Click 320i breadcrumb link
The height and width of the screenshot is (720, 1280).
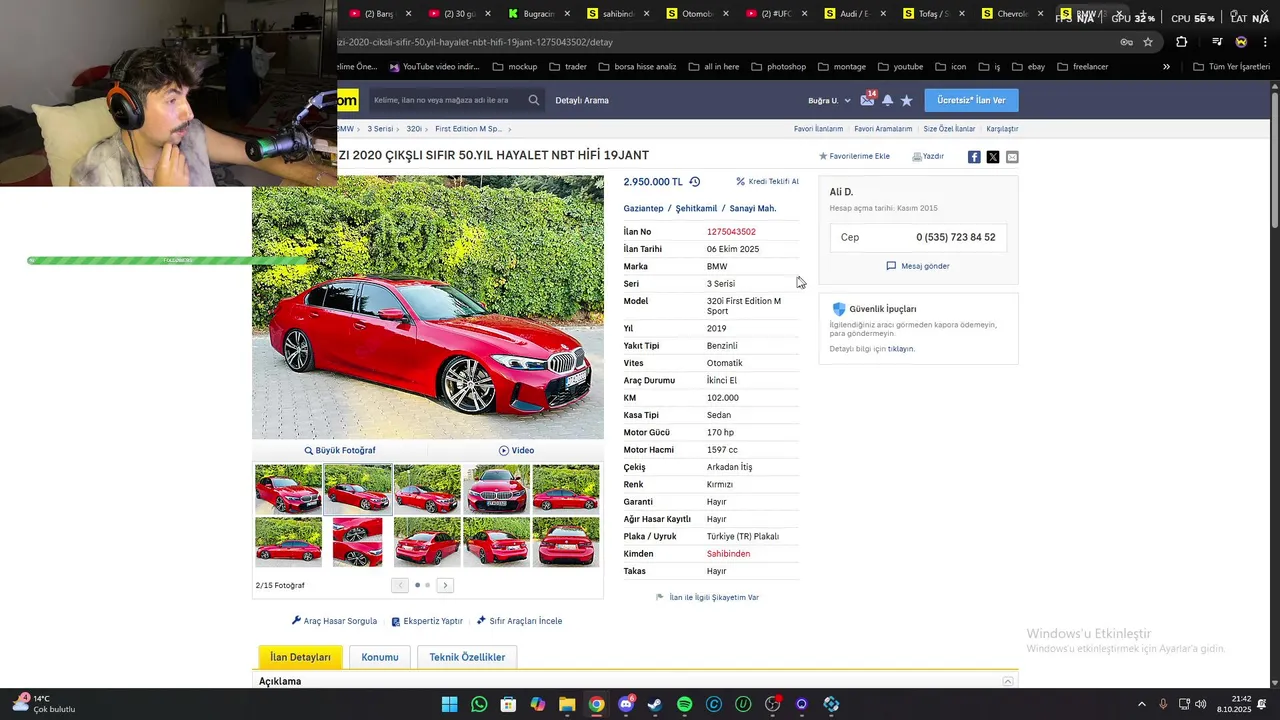click(414, 129)
